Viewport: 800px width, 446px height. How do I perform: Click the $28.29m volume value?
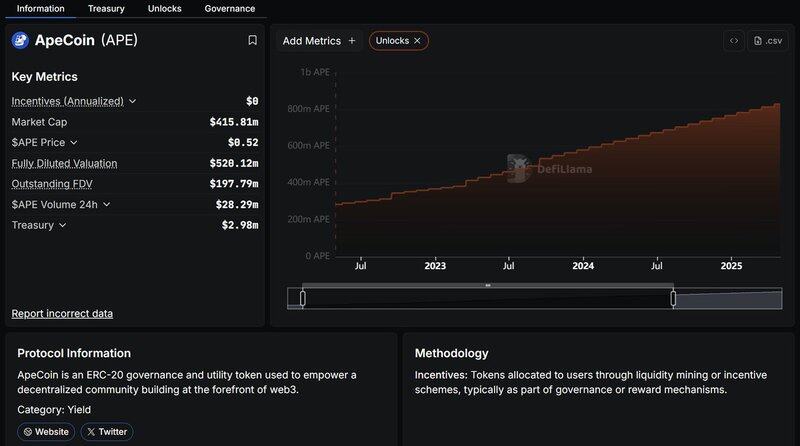tap(237, 204)
